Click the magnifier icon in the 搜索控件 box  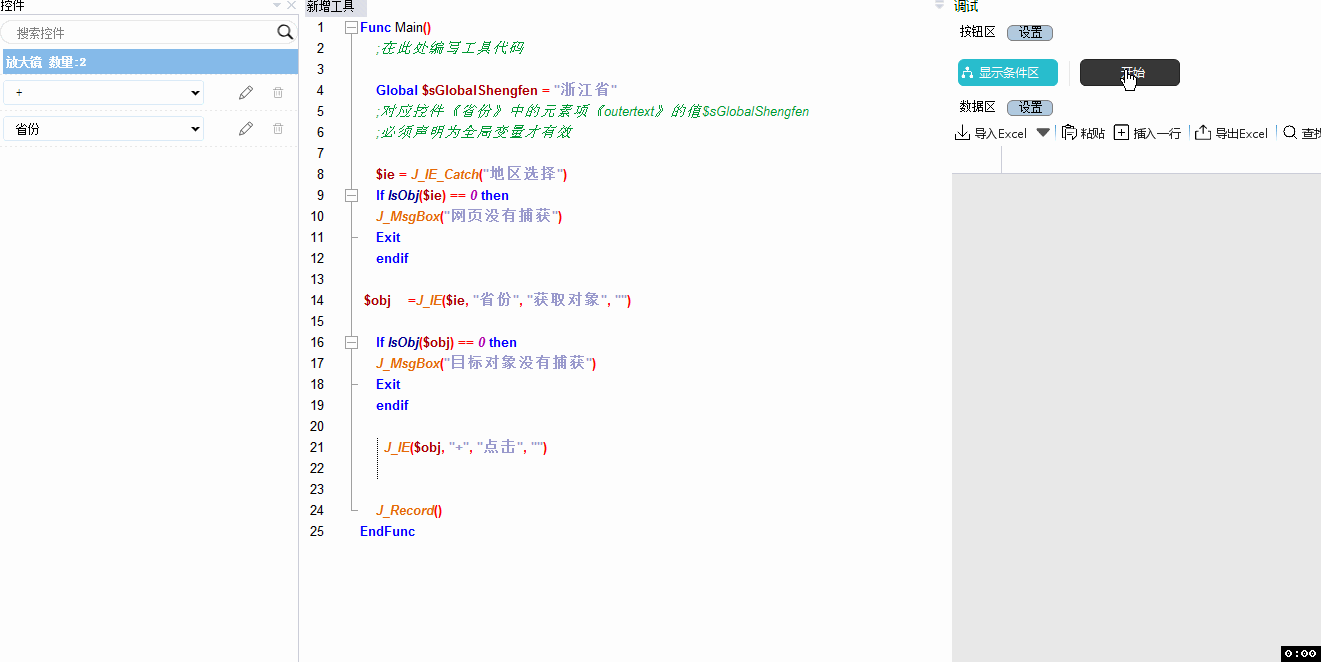point(285,32)
